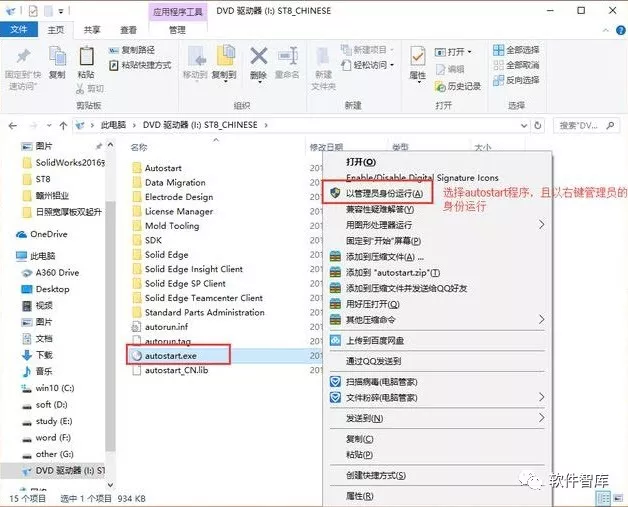Switch to the details view icon
Viewport: 628px width, 507px height.
tap(604, 498)
